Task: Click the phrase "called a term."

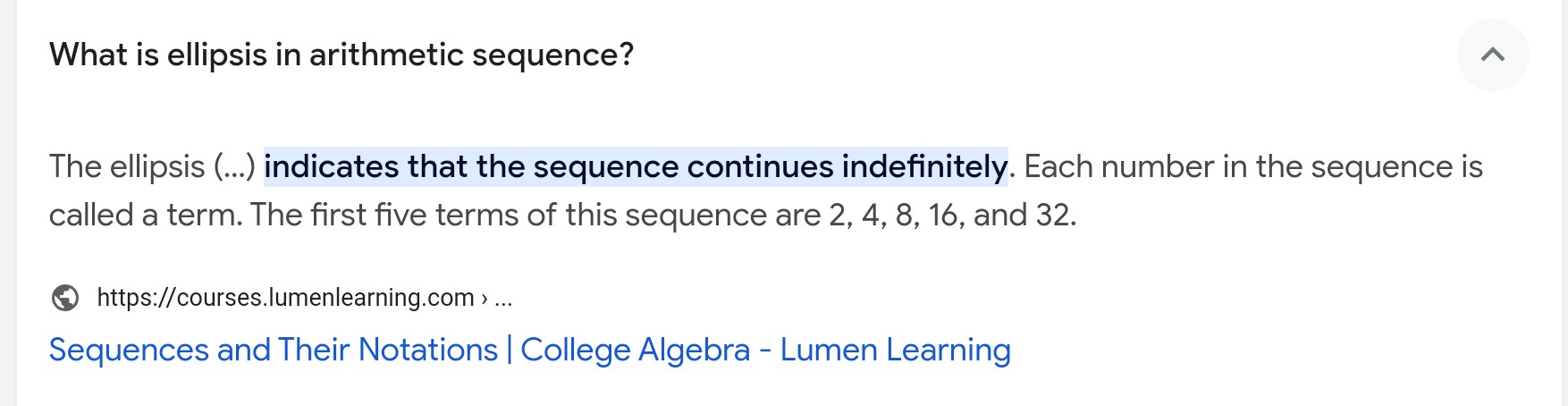Action: (x=145, y=215)
